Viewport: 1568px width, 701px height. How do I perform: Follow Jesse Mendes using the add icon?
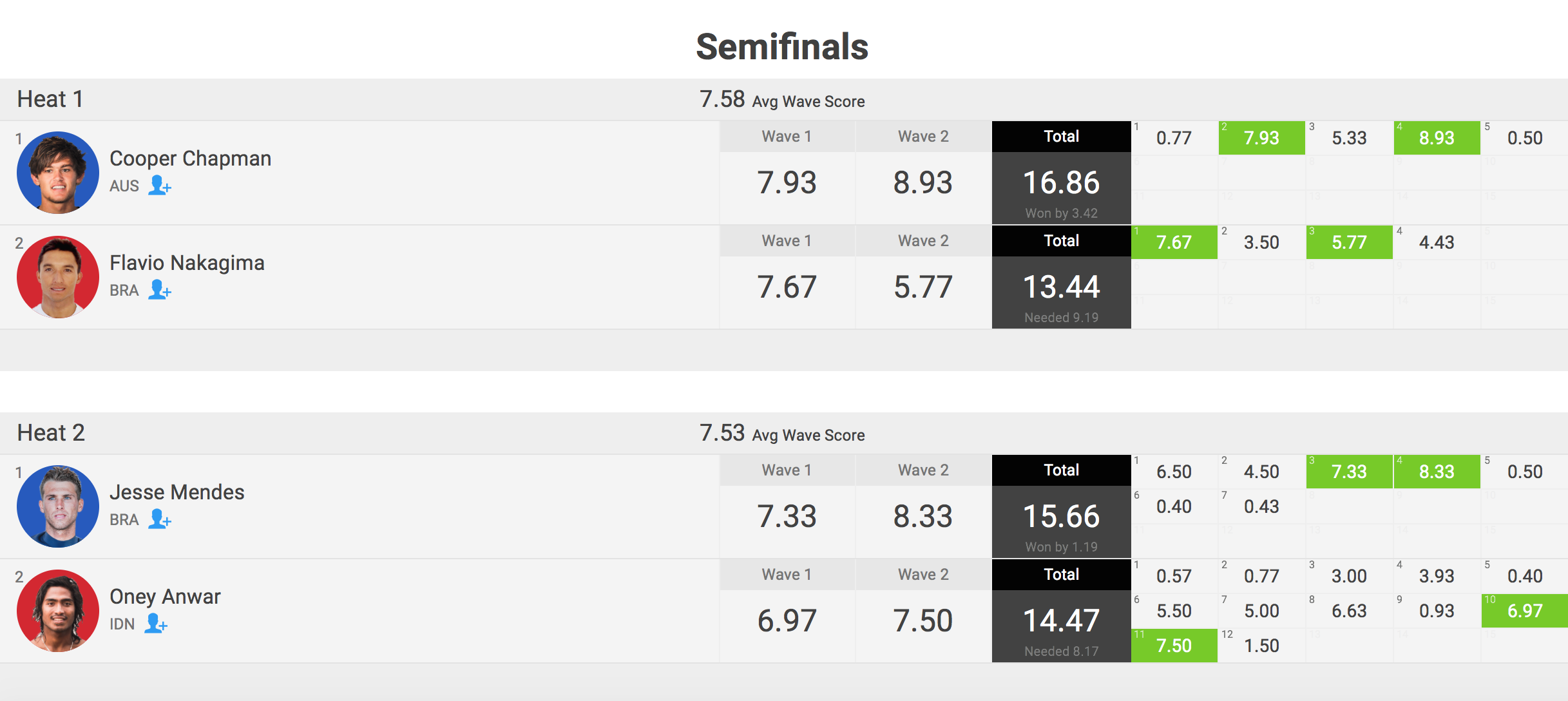pyautogui.click(x=159, y=519)
